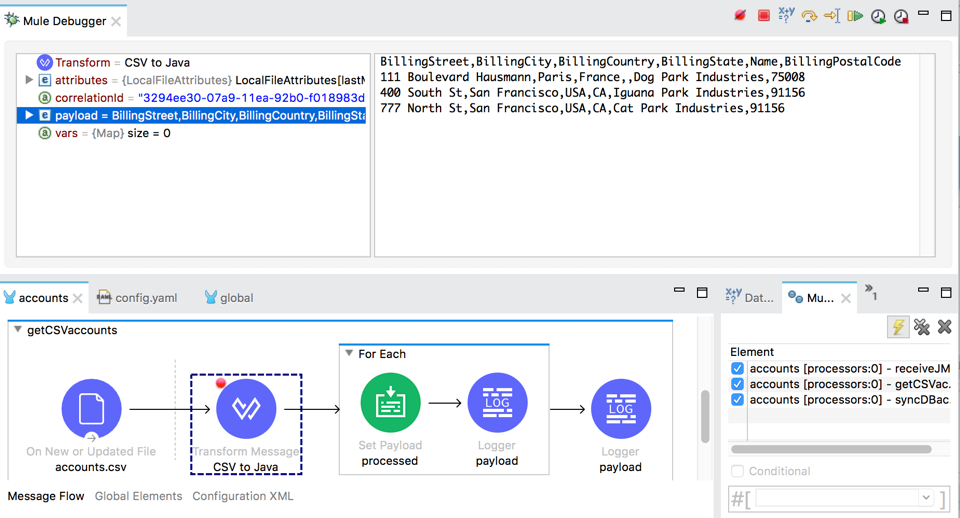The width and height of the screenshot is (960, 518).
Task: Select On New or Updated File source
Action: 91,409
